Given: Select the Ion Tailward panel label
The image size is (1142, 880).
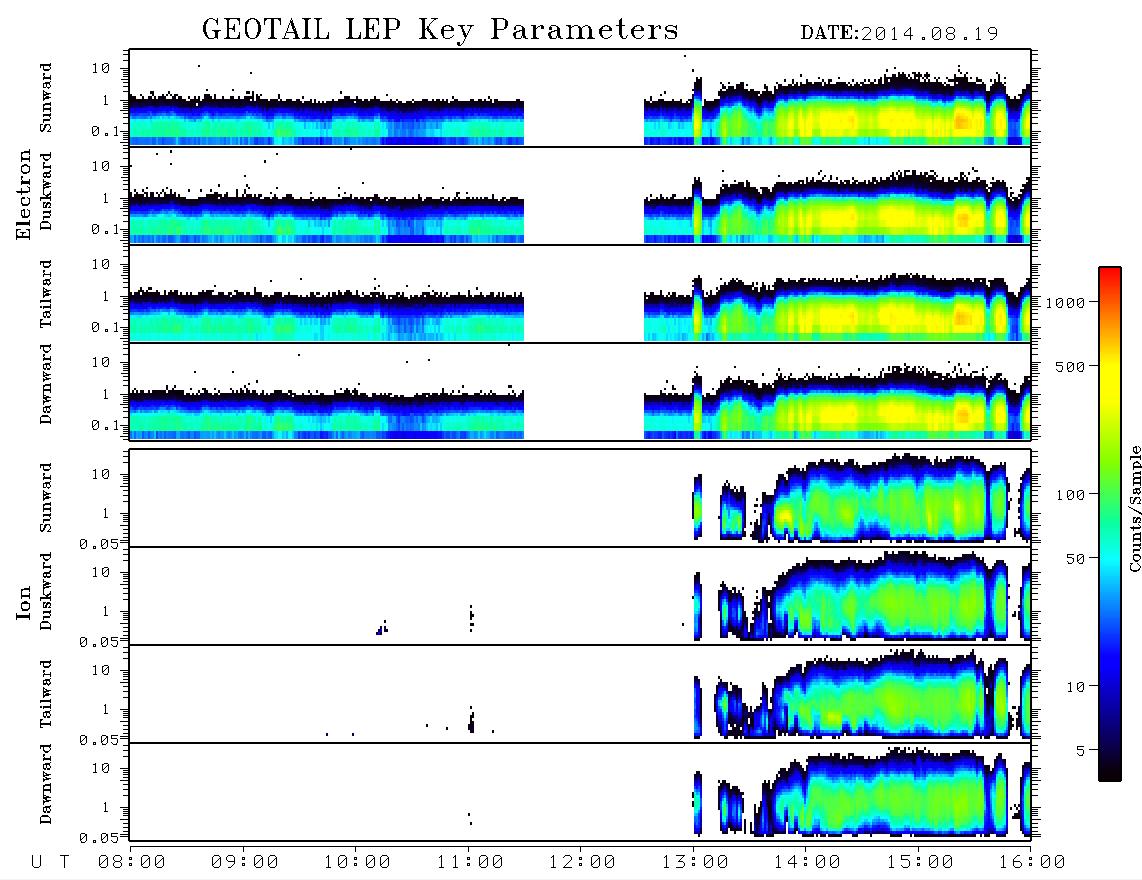Looking at the screenshot, I should (x=46, y=694).
